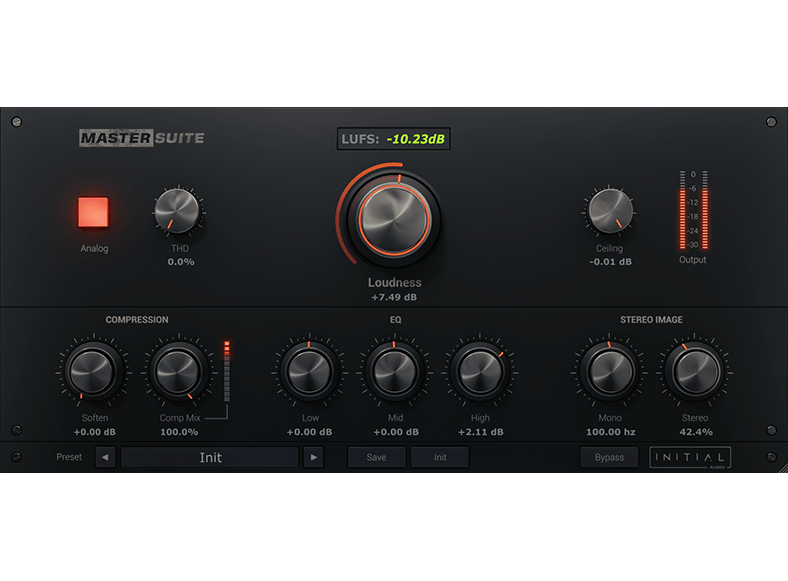The image size is (788, 581).
Task: Click the Output label under the meter
Action: point(693,260)
